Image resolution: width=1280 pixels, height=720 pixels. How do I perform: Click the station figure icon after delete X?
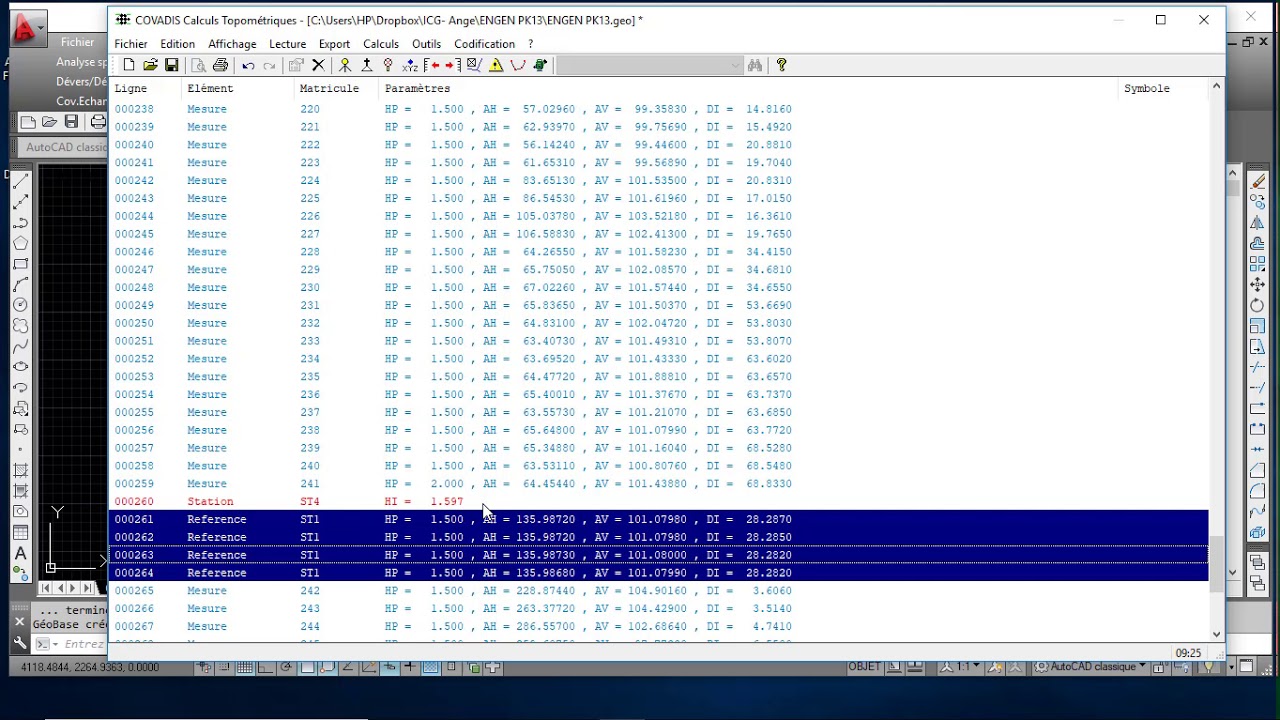click(345, 65)
